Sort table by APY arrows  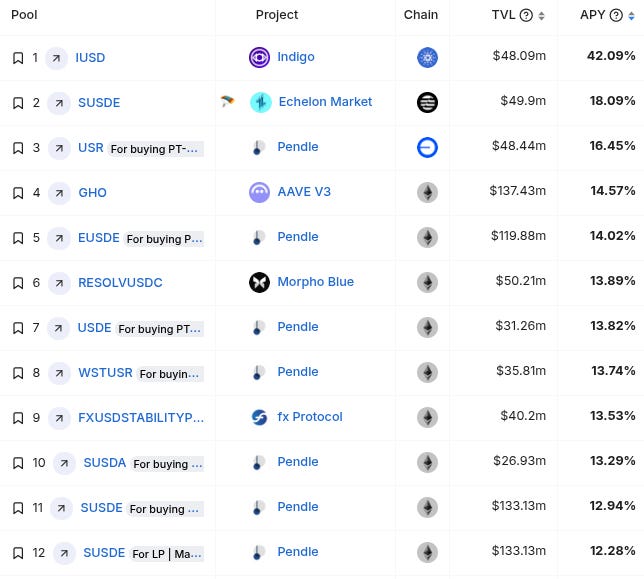click(x=631, y=16)
